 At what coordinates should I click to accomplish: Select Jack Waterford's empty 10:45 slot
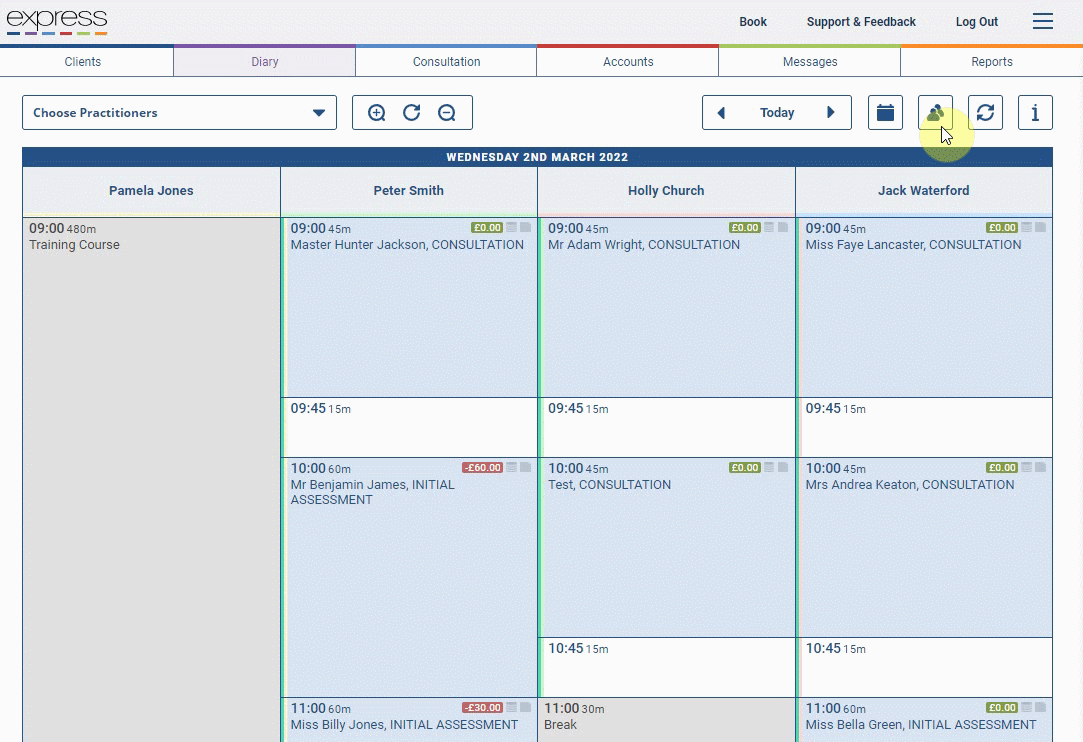[x=925, y=667]
